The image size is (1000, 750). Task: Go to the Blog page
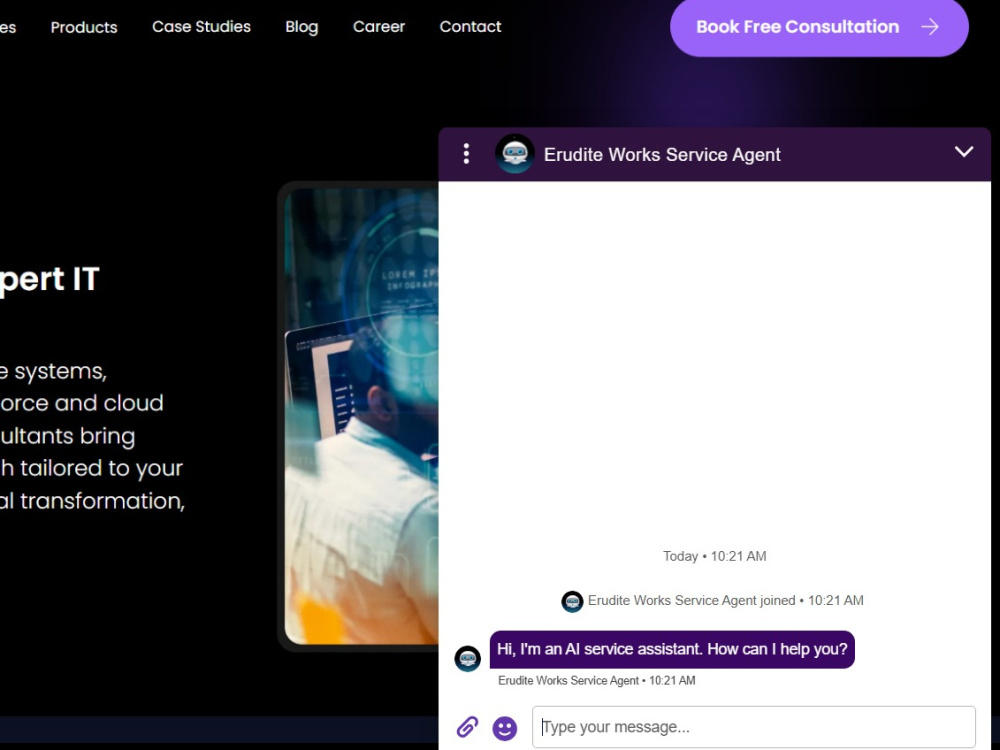[x=302, y=27]
